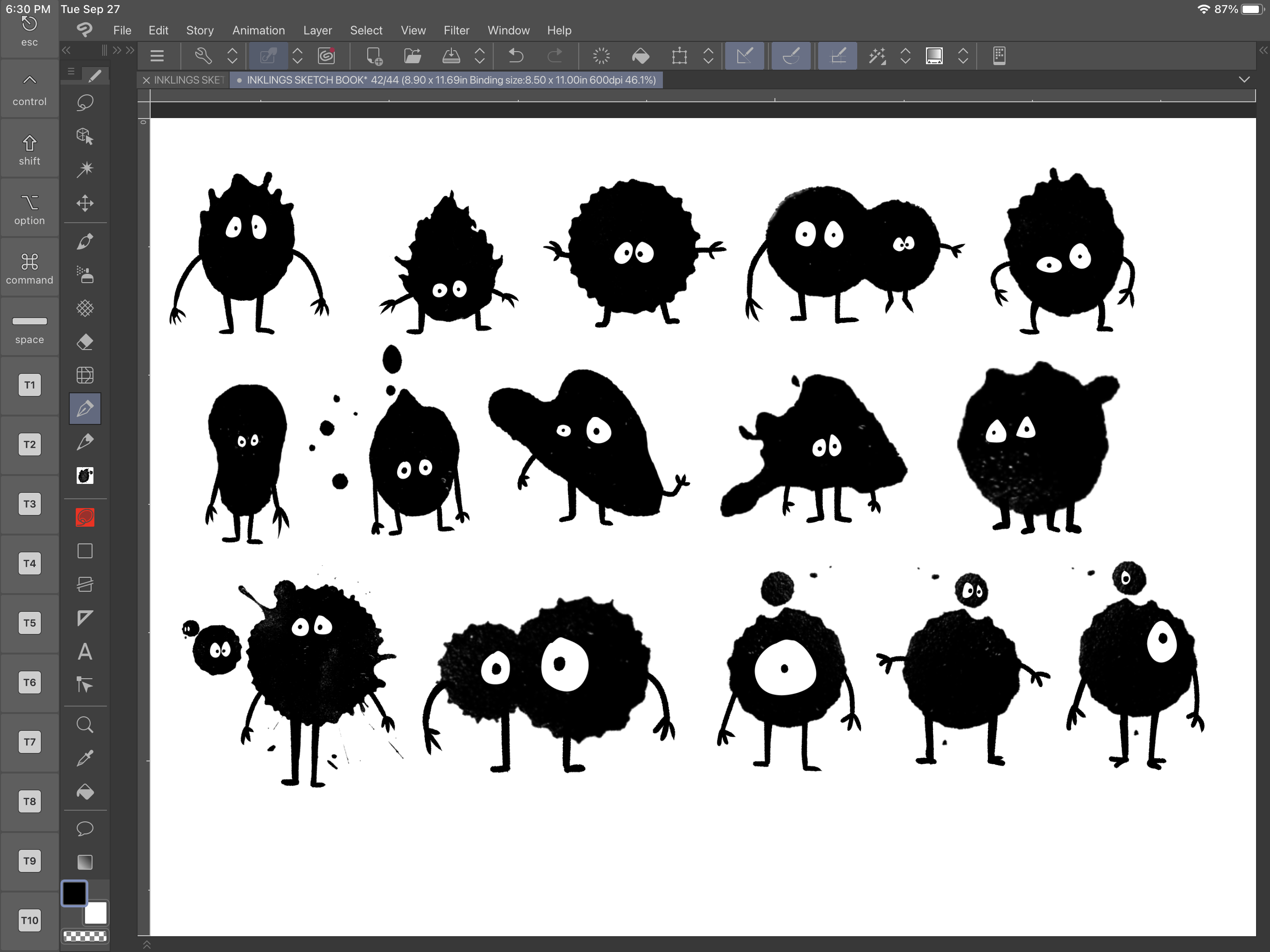Viewport: 1270px width, 952px height.
Task: Select the Decoration crosshatch tool
Action: (x=85, y=308)
